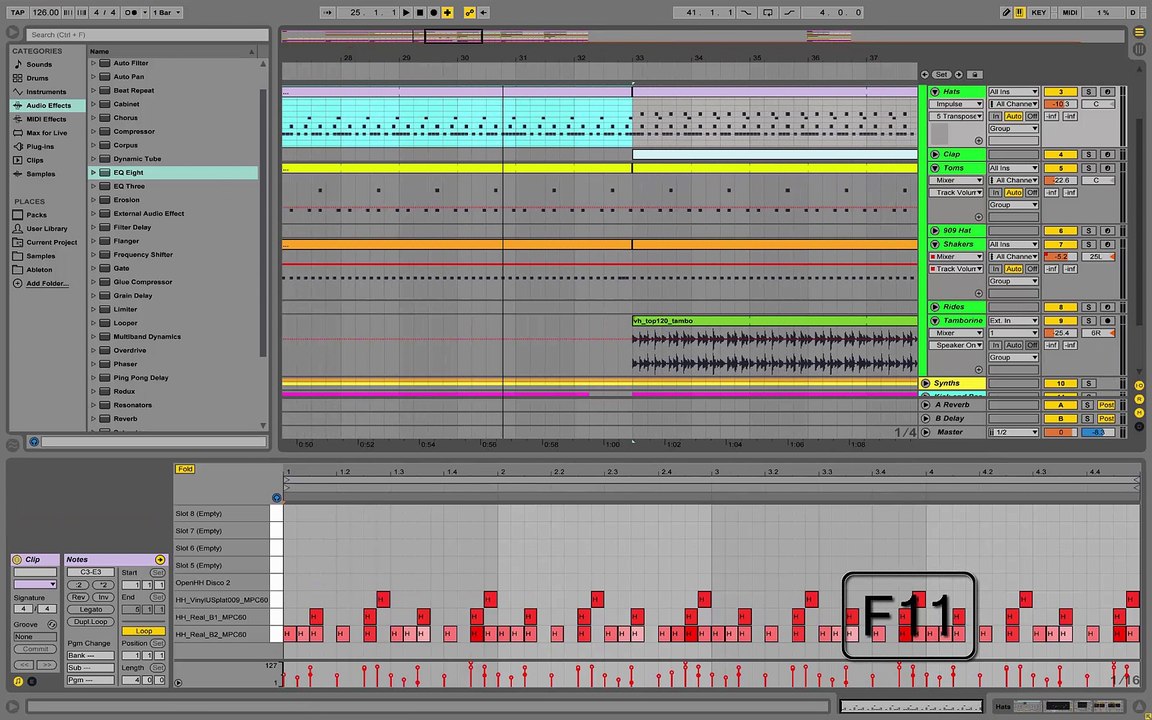This screenshot has width=1152, height=720.
Task: Arm the Tamborine track for recording
Action: pyautogui.click(x=1107, y=321)
